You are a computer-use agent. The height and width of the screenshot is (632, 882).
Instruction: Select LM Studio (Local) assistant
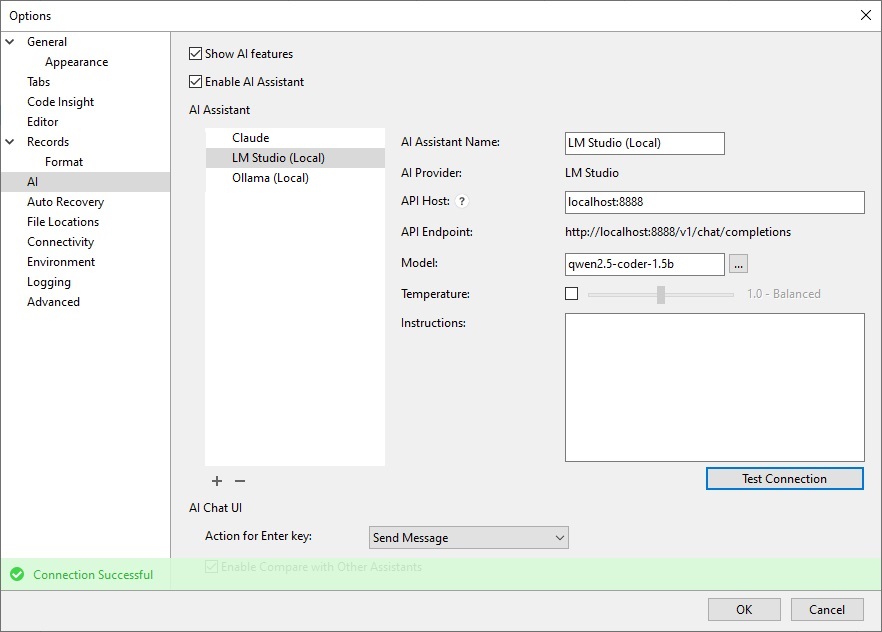[295, 158]
